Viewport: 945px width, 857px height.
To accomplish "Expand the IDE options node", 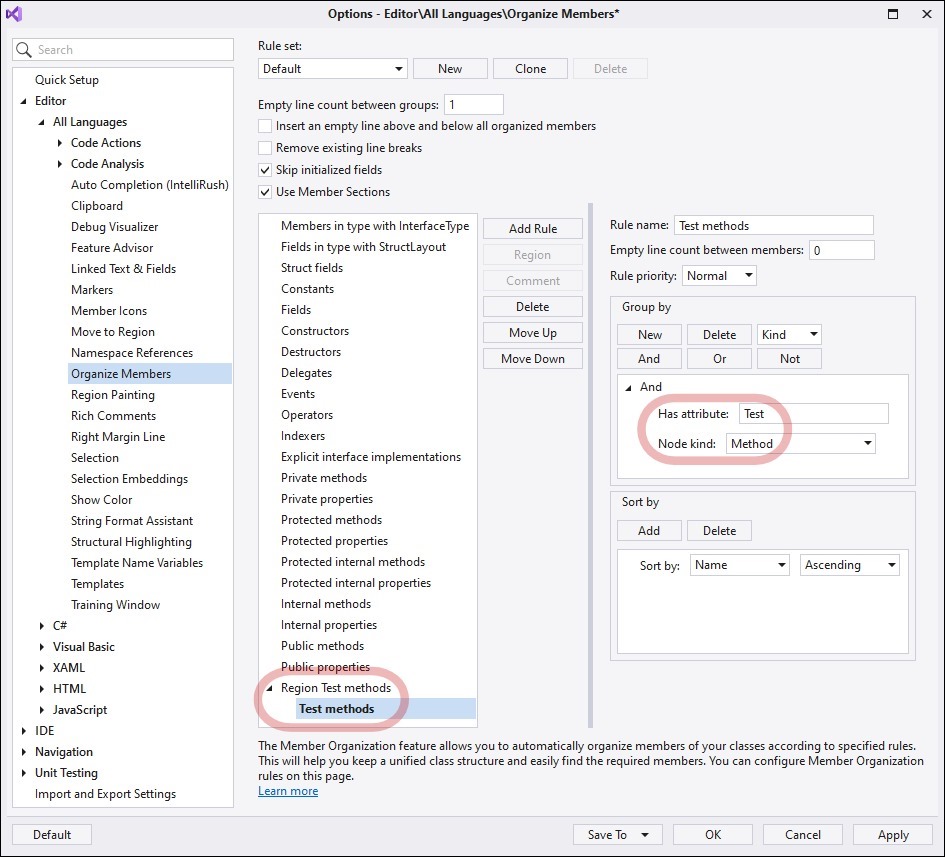I will tap(24, 731).
